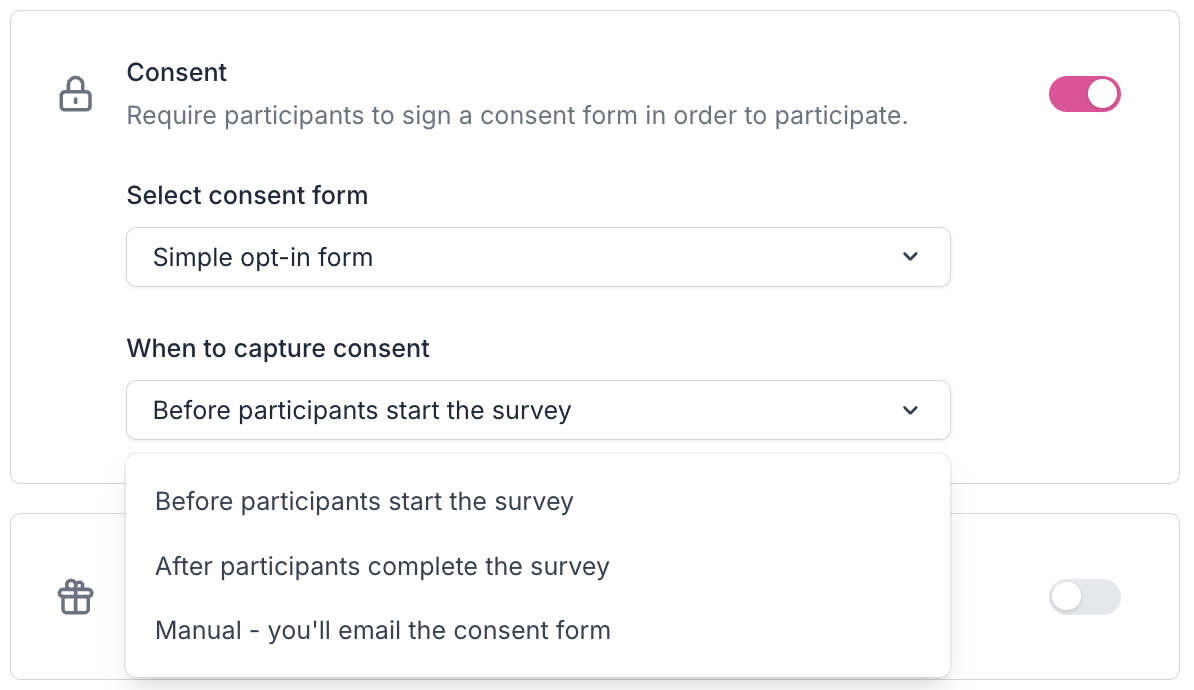Click the gray track of the gift section switch
This screenshot has width=1194, height=690.
tap(1102, 598)
